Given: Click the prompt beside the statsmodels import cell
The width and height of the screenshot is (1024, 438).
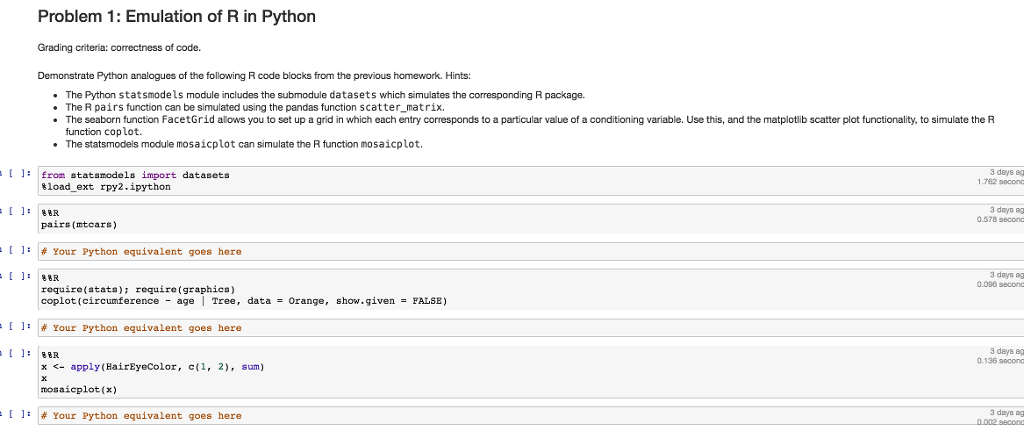Looking at the screenshot, I should tap(16, 174).
